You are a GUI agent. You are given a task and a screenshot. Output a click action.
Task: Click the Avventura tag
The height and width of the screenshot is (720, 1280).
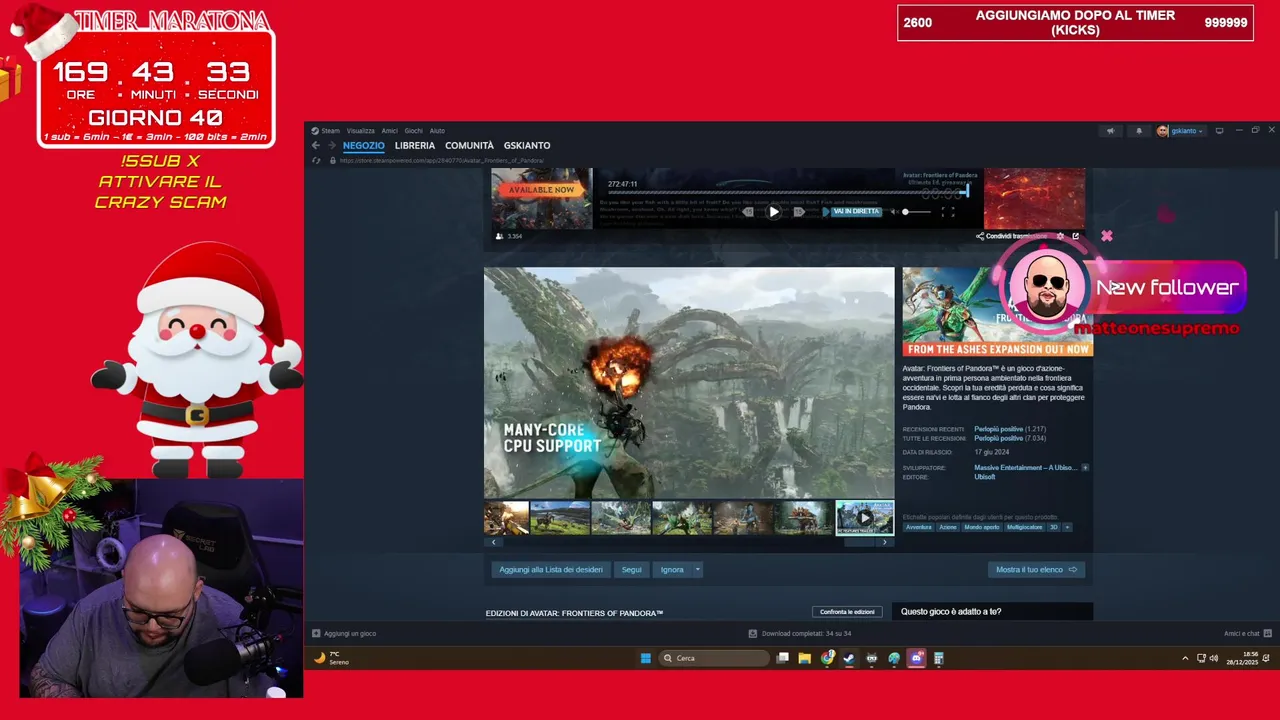point(918,527)
